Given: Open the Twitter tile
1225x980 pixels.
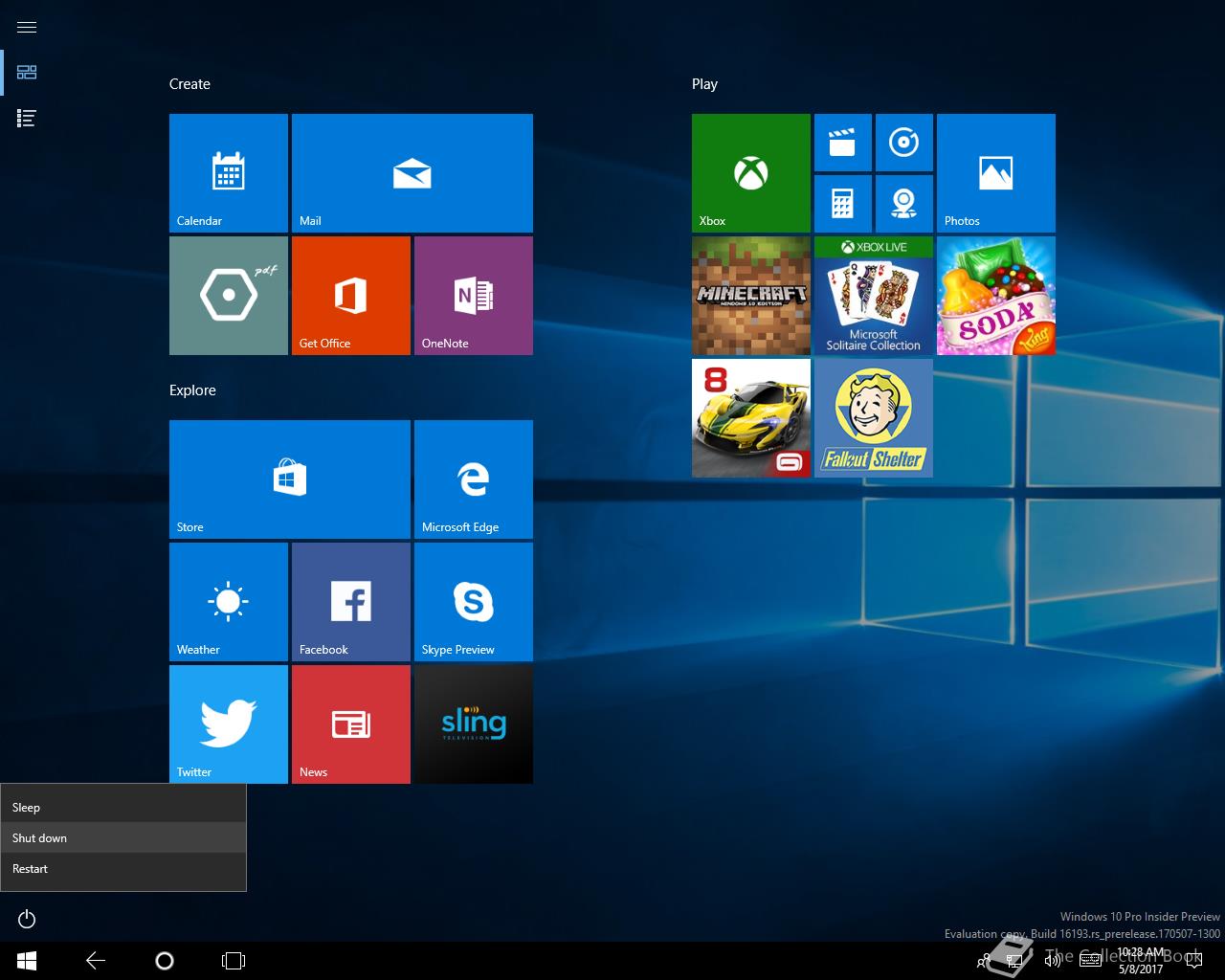Looking at the screenshot, I should coord(229,724).
